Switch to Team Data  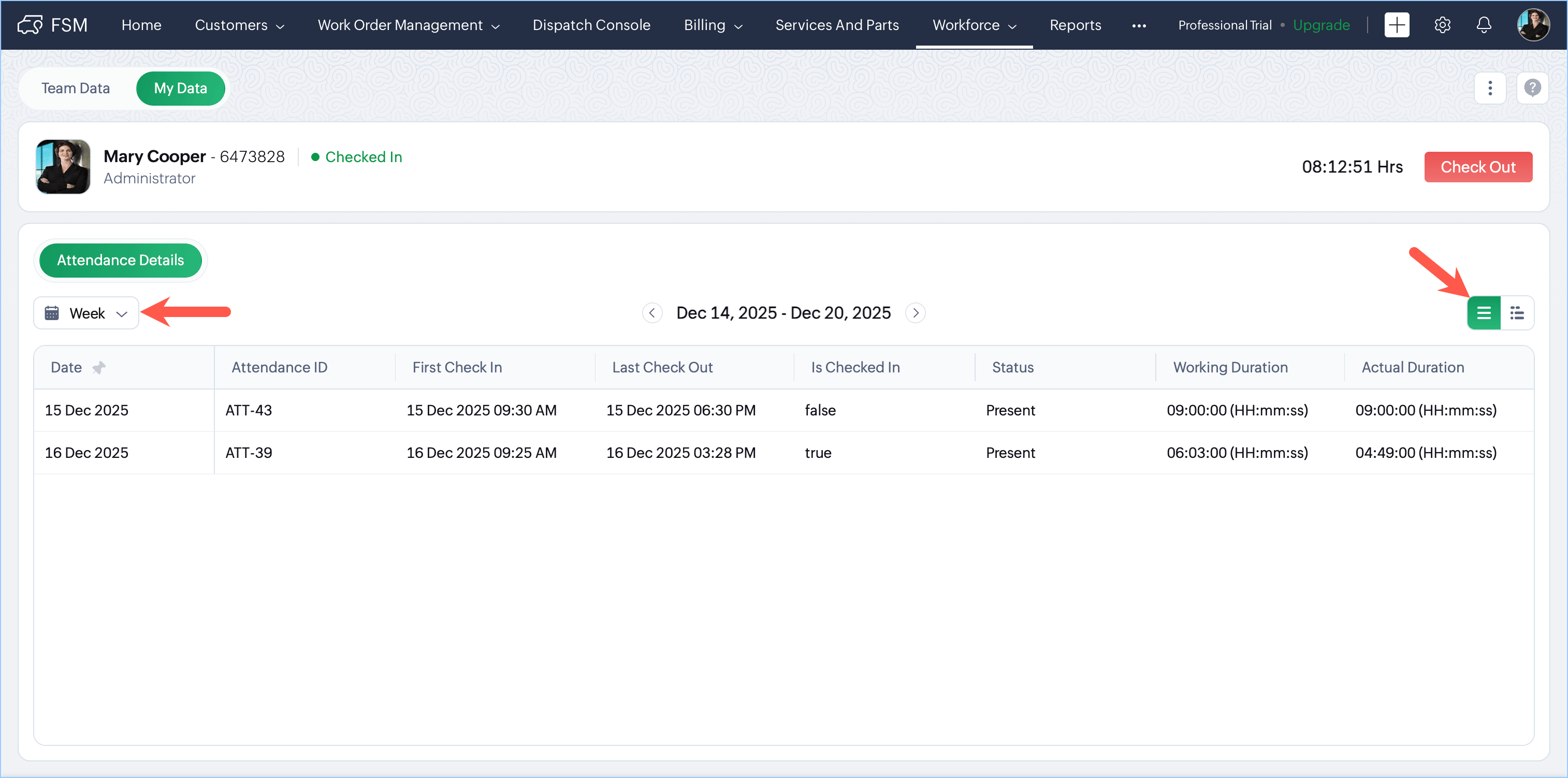76,88
